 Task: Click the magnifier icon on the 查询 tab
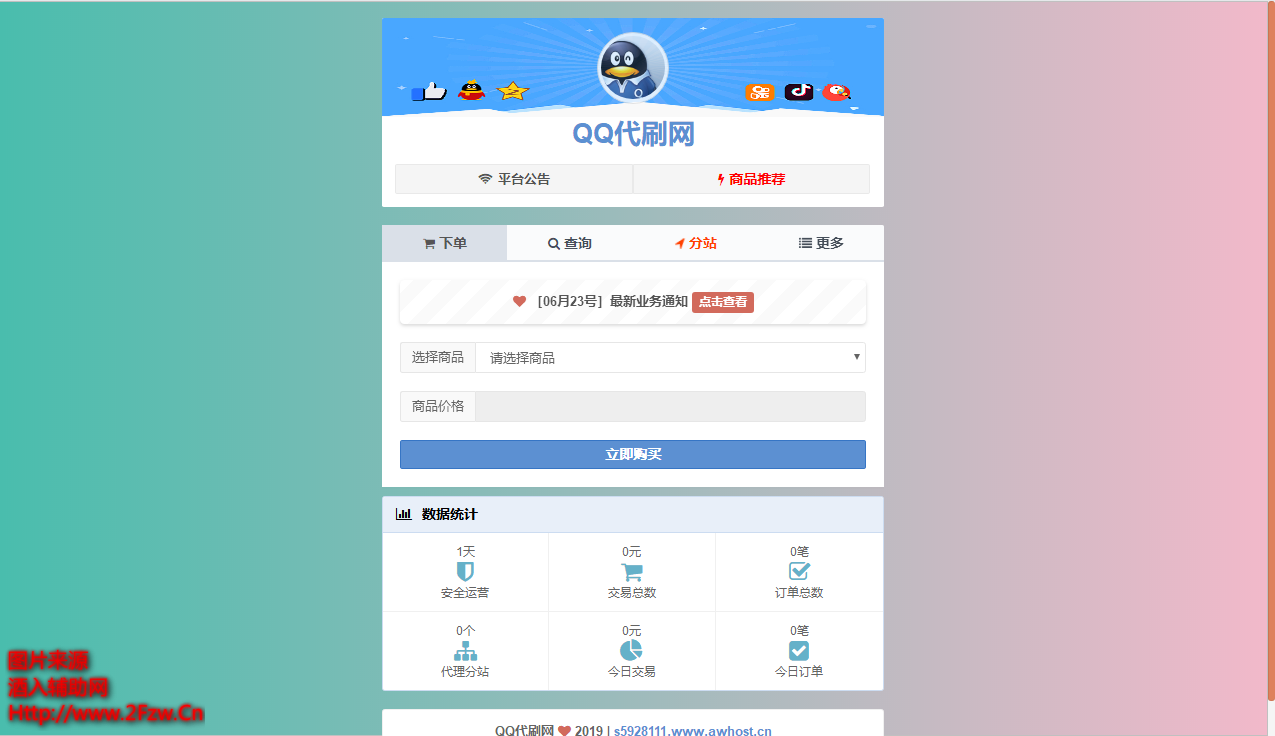tap(554, 243)
